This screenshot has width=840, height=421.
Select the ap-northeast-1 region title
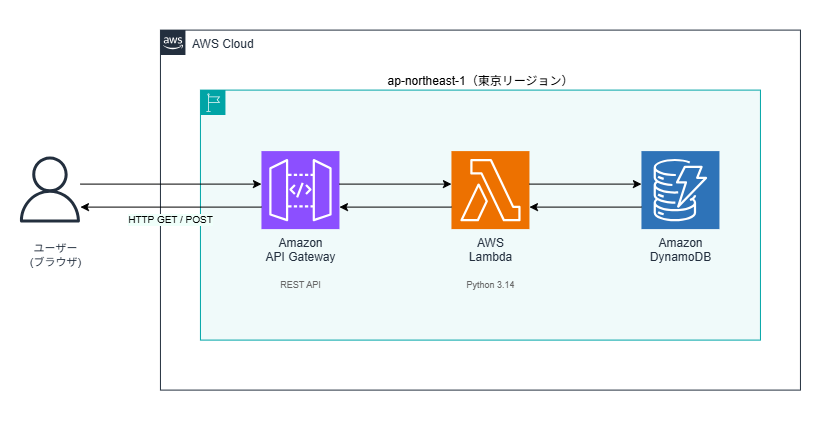point(477,81)
